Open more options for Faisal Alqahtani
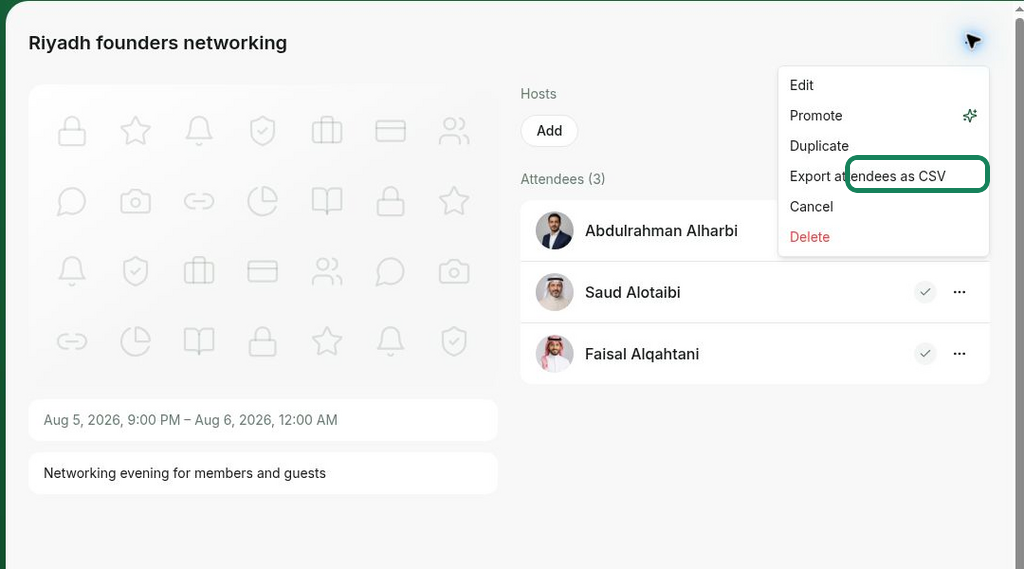 959,353
